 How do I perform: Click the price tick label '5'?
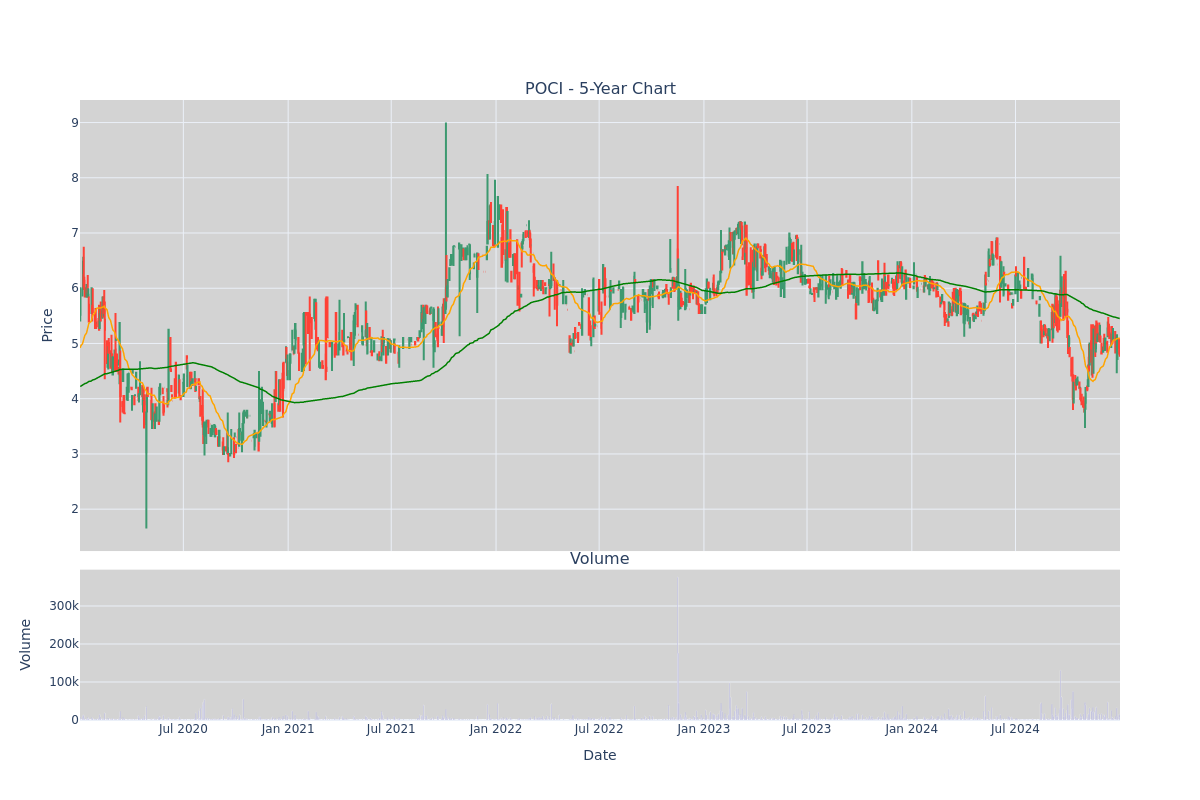[x=74, y=344]
